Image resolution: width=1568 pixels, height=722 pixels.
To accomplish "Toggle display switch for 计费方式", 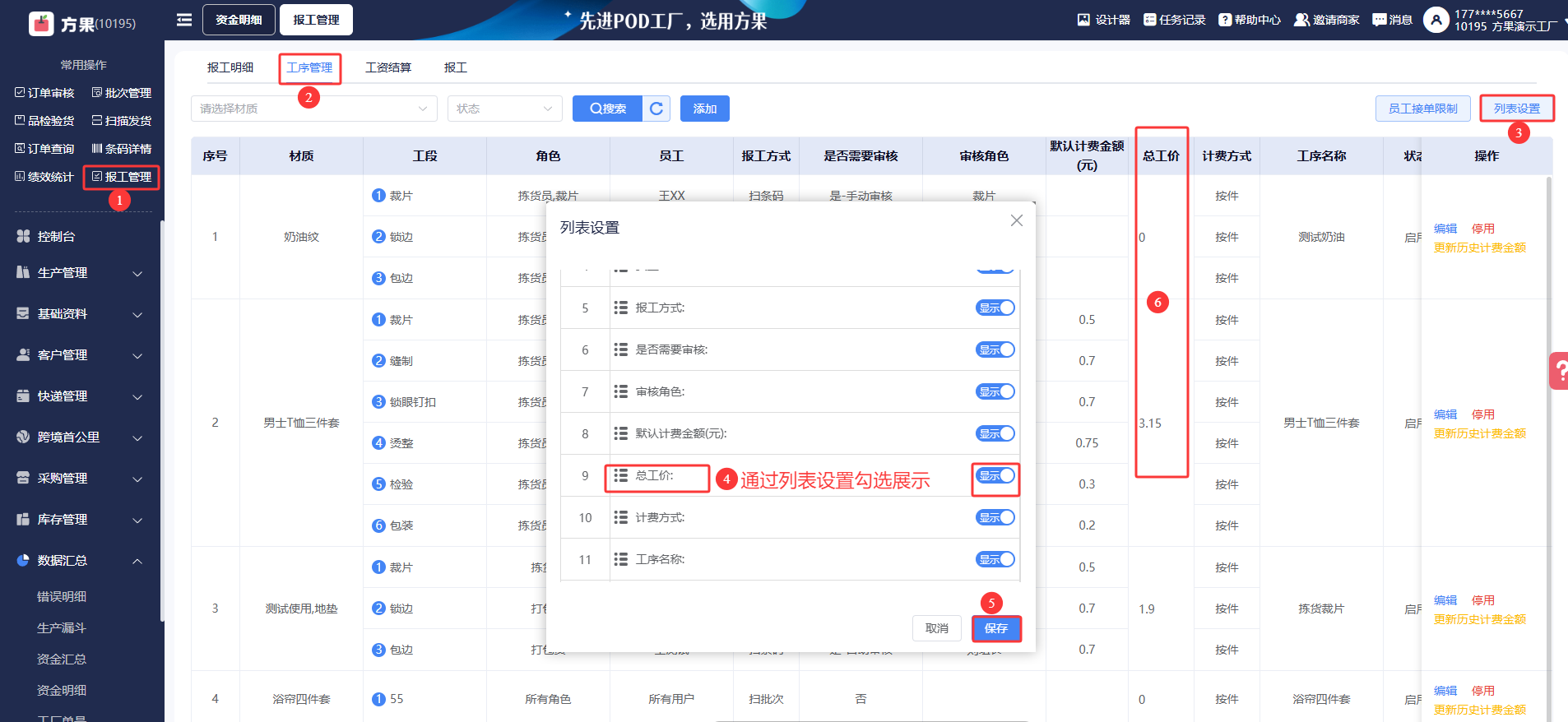I will click(995, 517).
